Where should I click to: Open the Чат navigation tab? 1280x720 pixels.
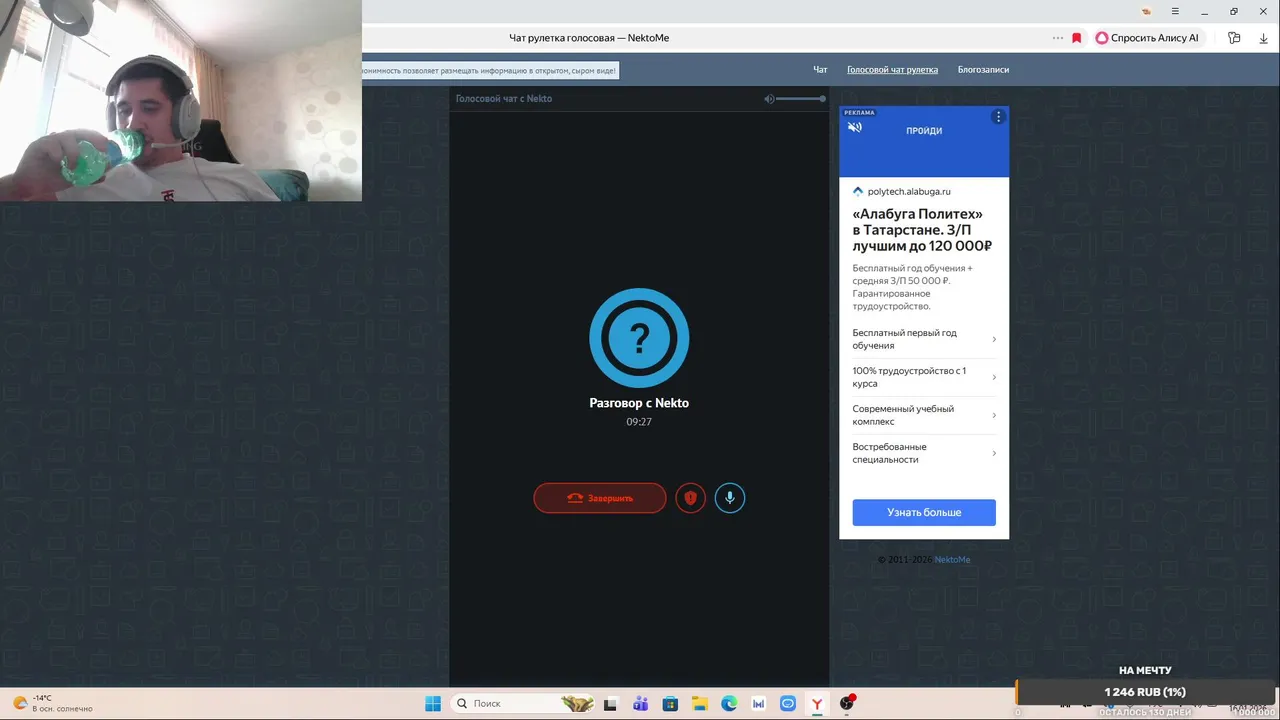(820, 70)
